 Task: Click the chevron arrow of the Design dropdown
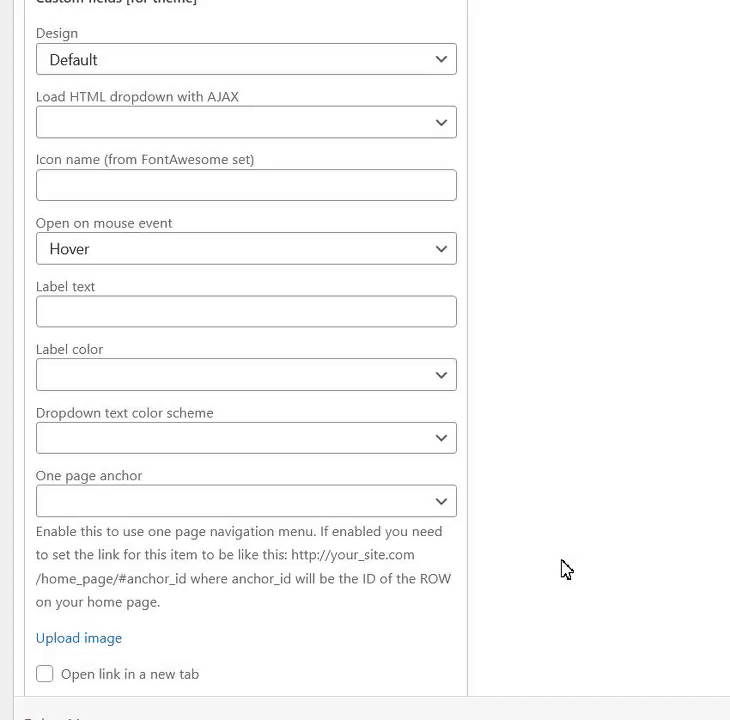click(441, 59)
